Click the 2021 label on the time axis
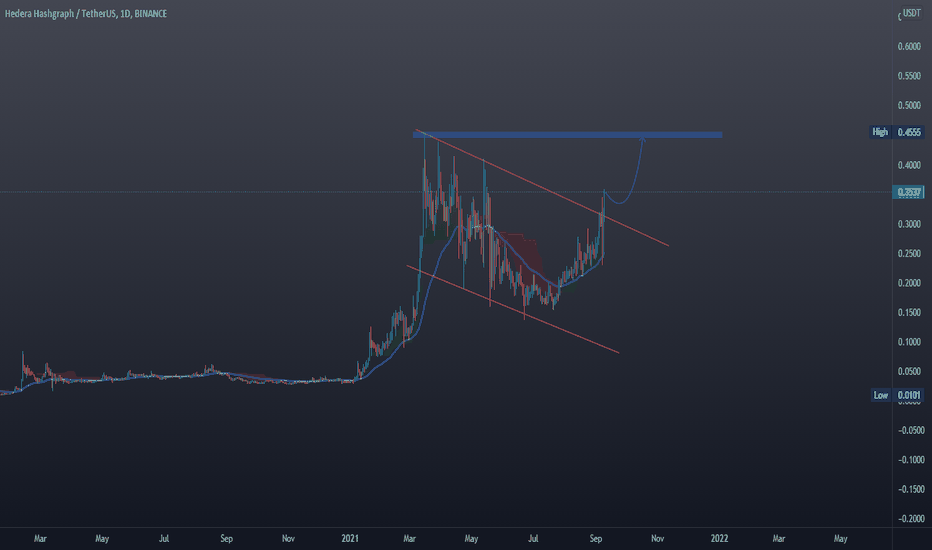932x550 pixels. click(x=350, y=538)
